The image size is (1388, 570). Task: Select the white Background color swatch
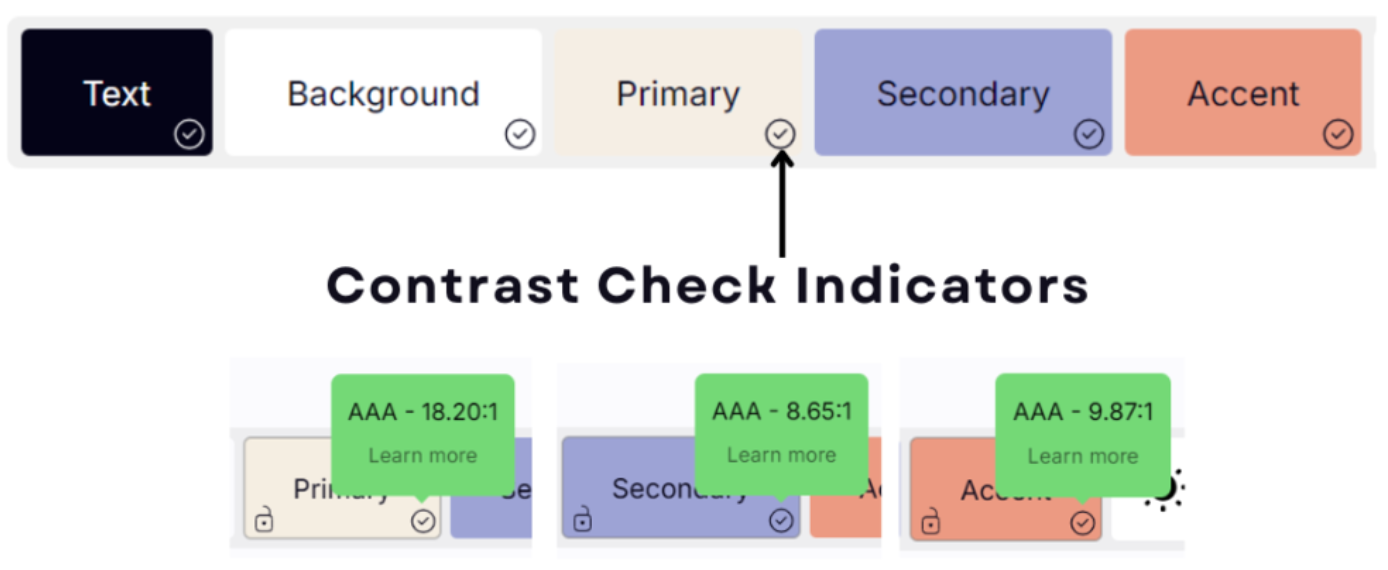[x=383, y=92]
